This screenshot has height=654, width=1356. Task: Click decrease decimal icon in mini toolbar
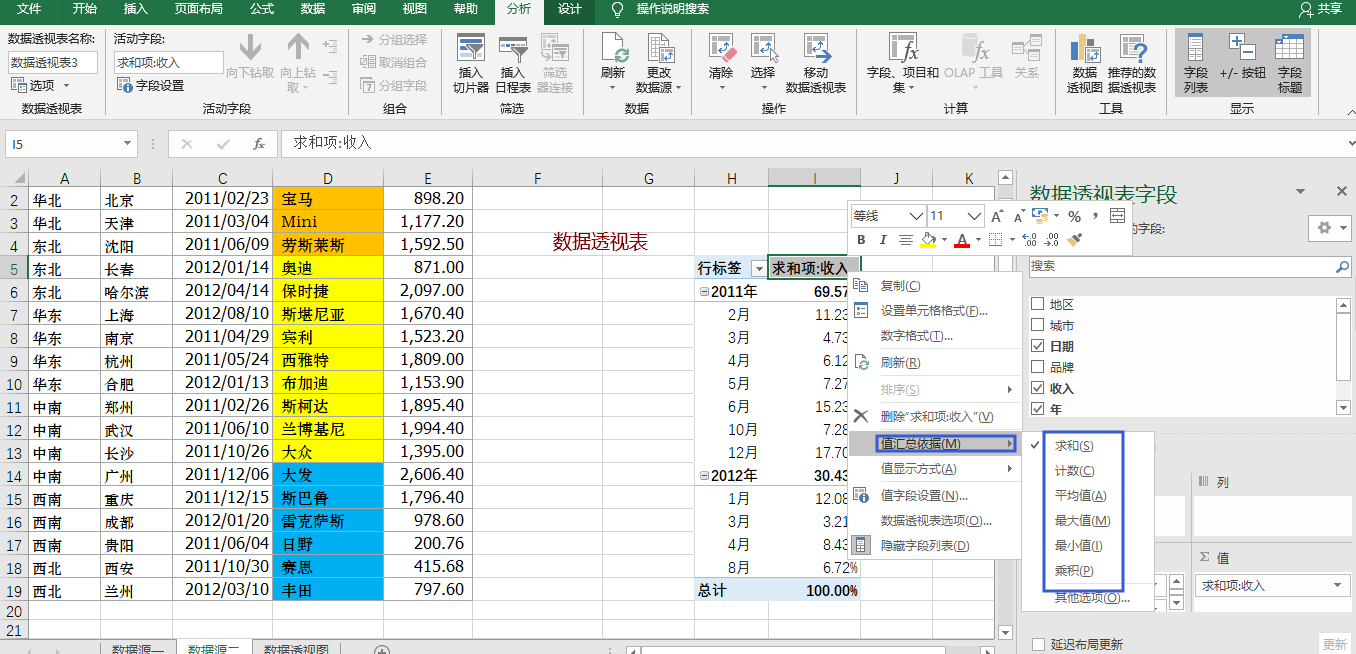pos(1051,240)
